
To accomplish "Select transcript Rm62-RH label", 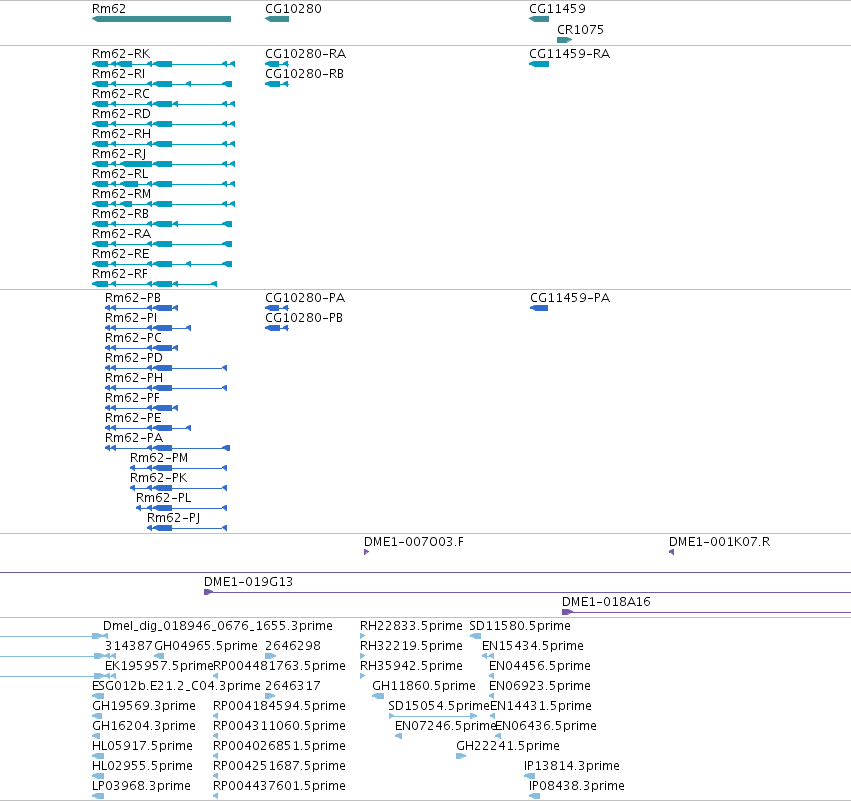I will click(x=122, y=134).
